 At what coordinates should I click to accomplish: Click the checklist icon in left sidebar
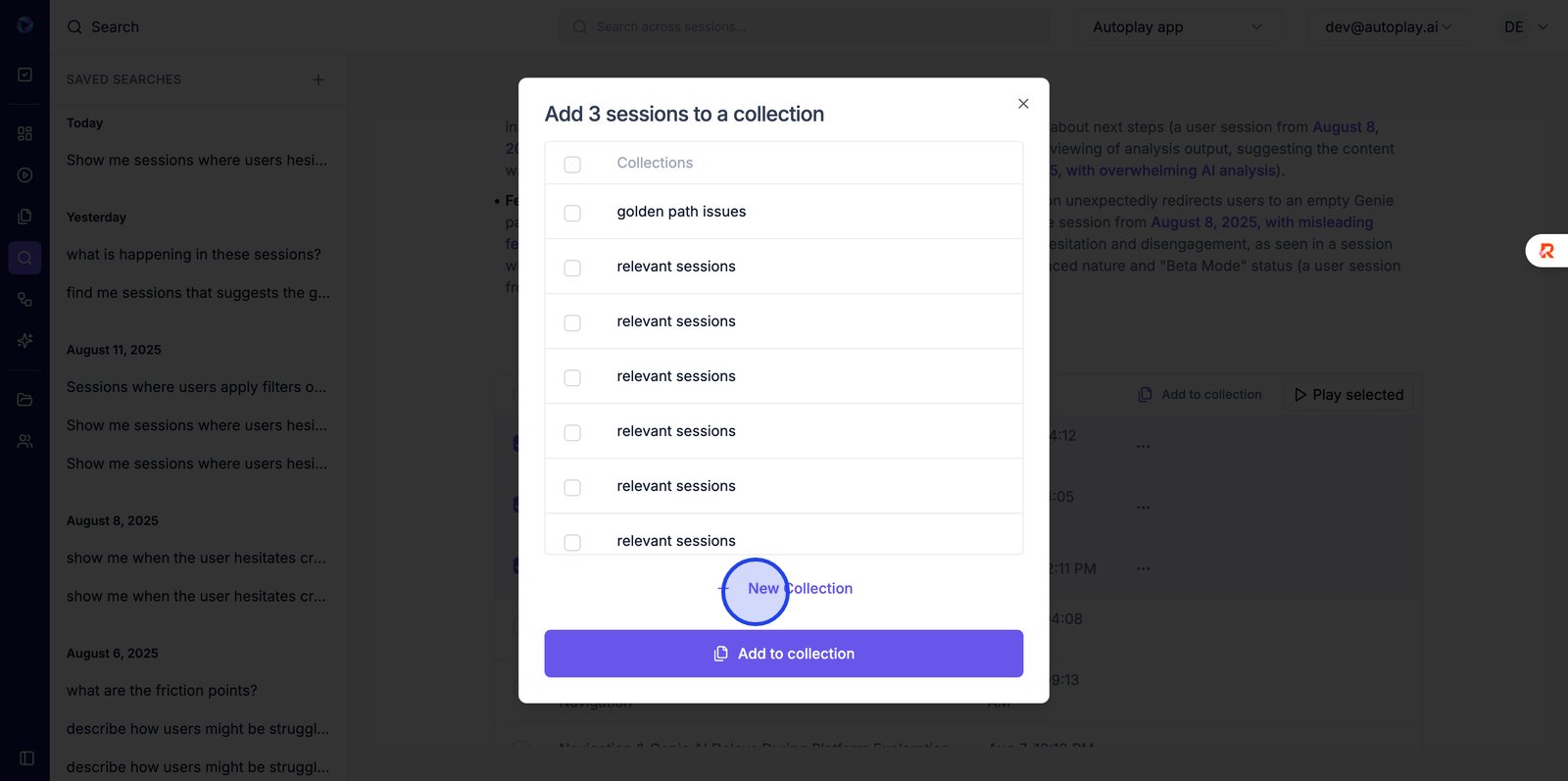[25, 74]
